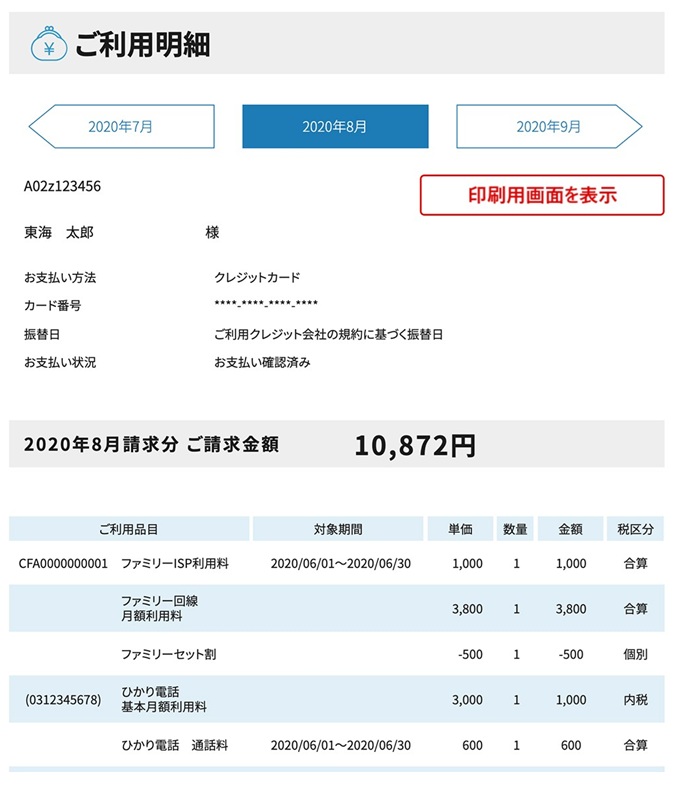Click unit price 3,800 in 回線 row
This screenshot has width=675, height=785.
point(467,609)
